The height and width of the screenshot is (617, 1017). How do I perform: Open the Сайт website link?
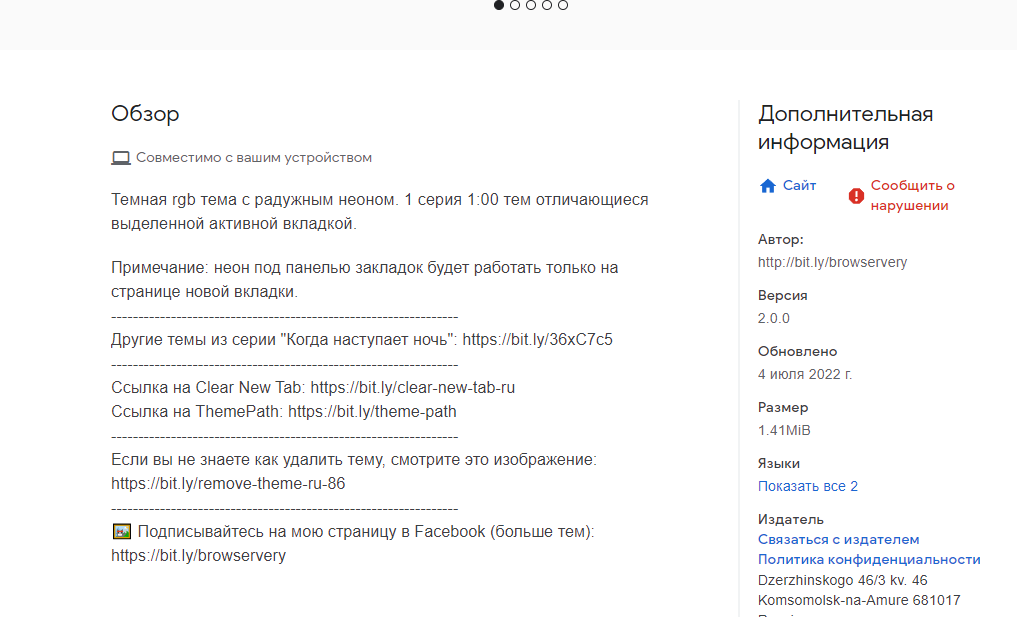tap(799, 186)
